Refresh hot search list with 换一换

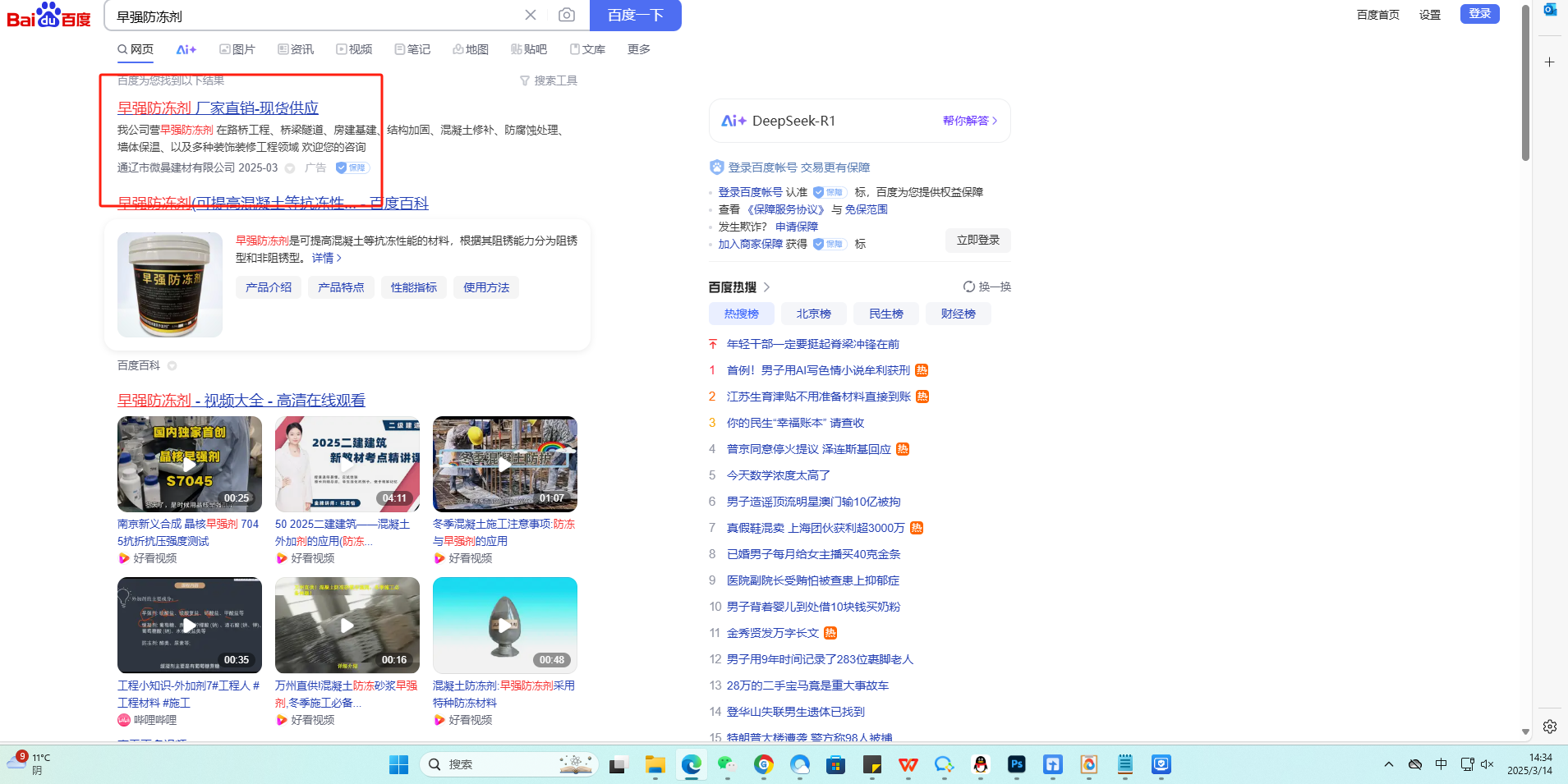tap(987, 287)
